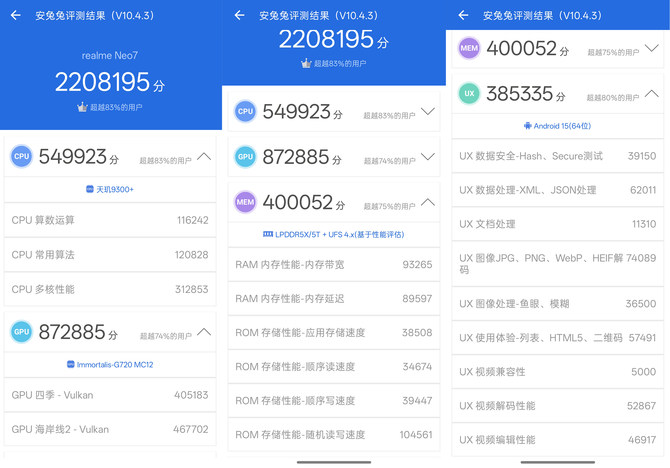The image size is (670, 468).
Task: Collapse the GPU section in the left screenshot
Action: pos(204,332)
